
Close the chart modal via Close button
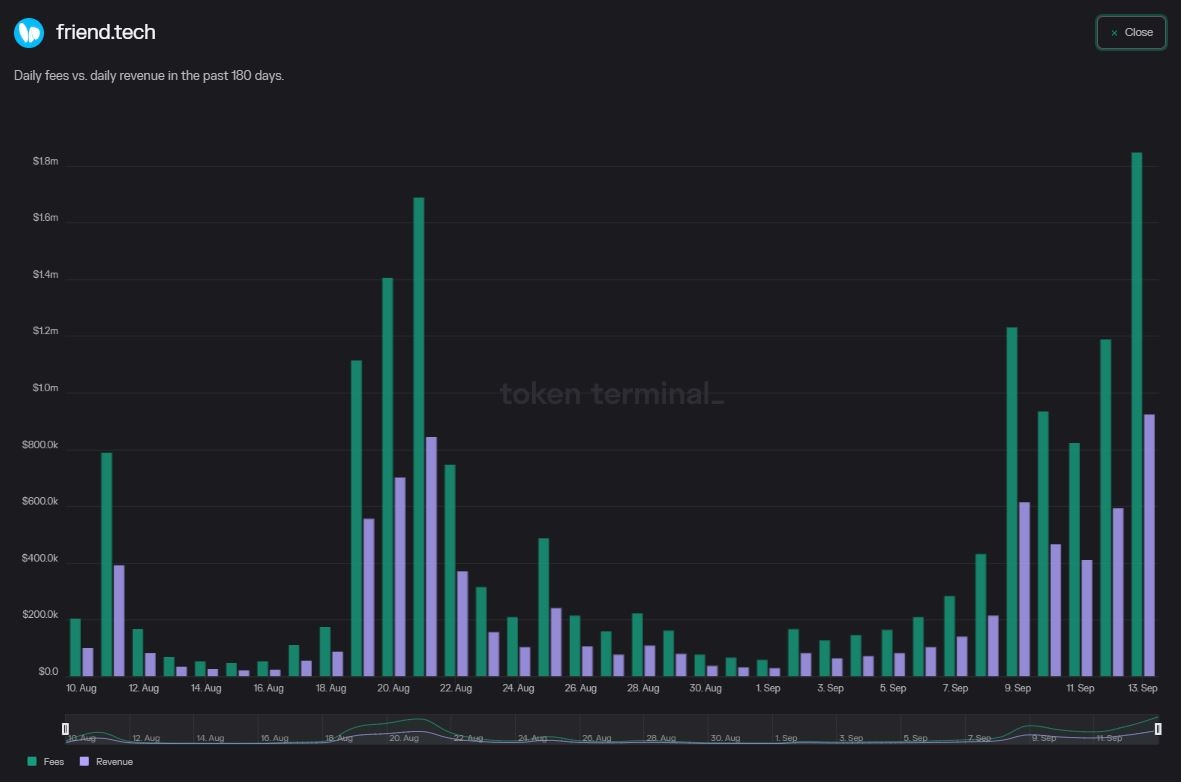[1131, 32]
